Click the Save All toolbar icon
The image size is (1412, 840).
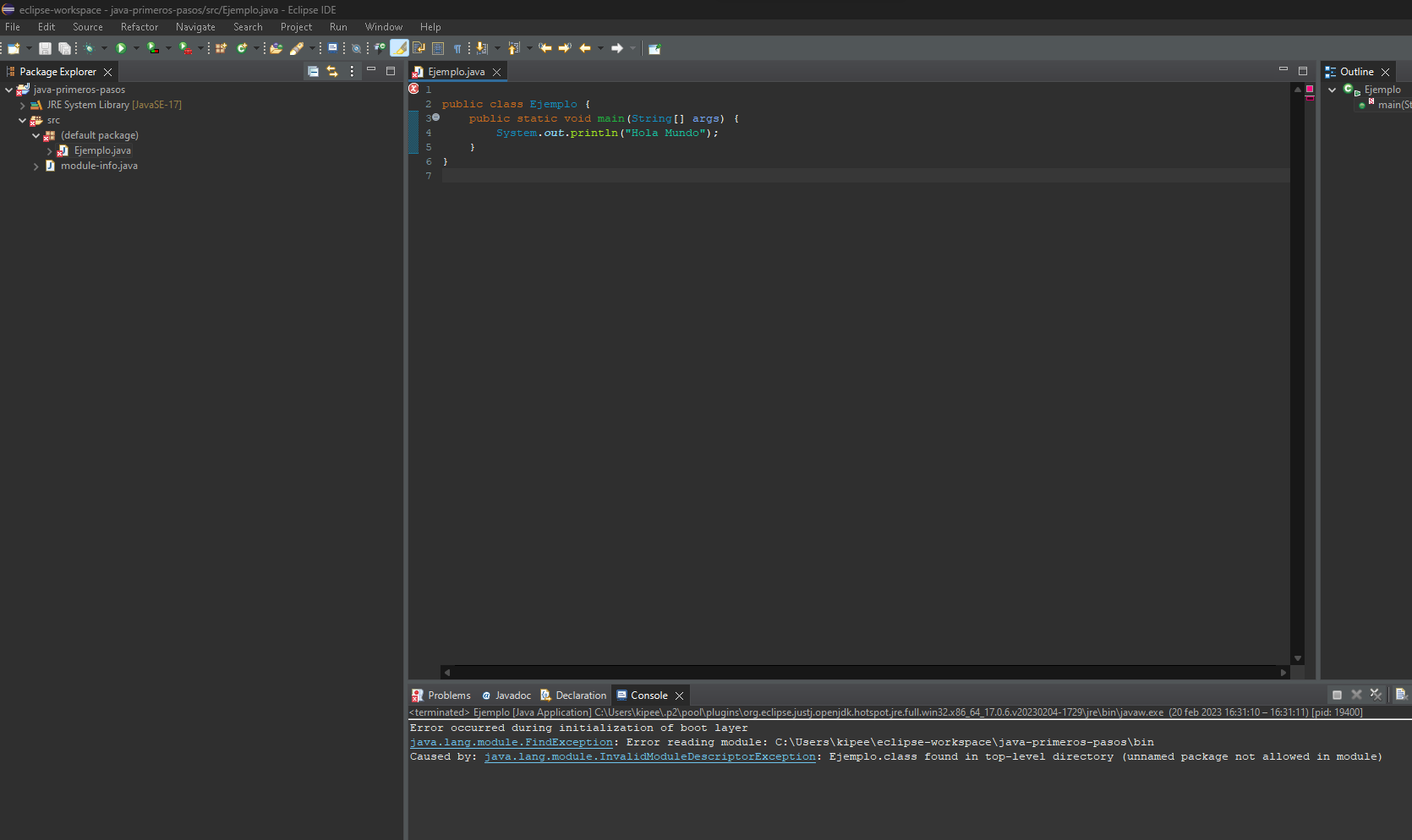64,48
